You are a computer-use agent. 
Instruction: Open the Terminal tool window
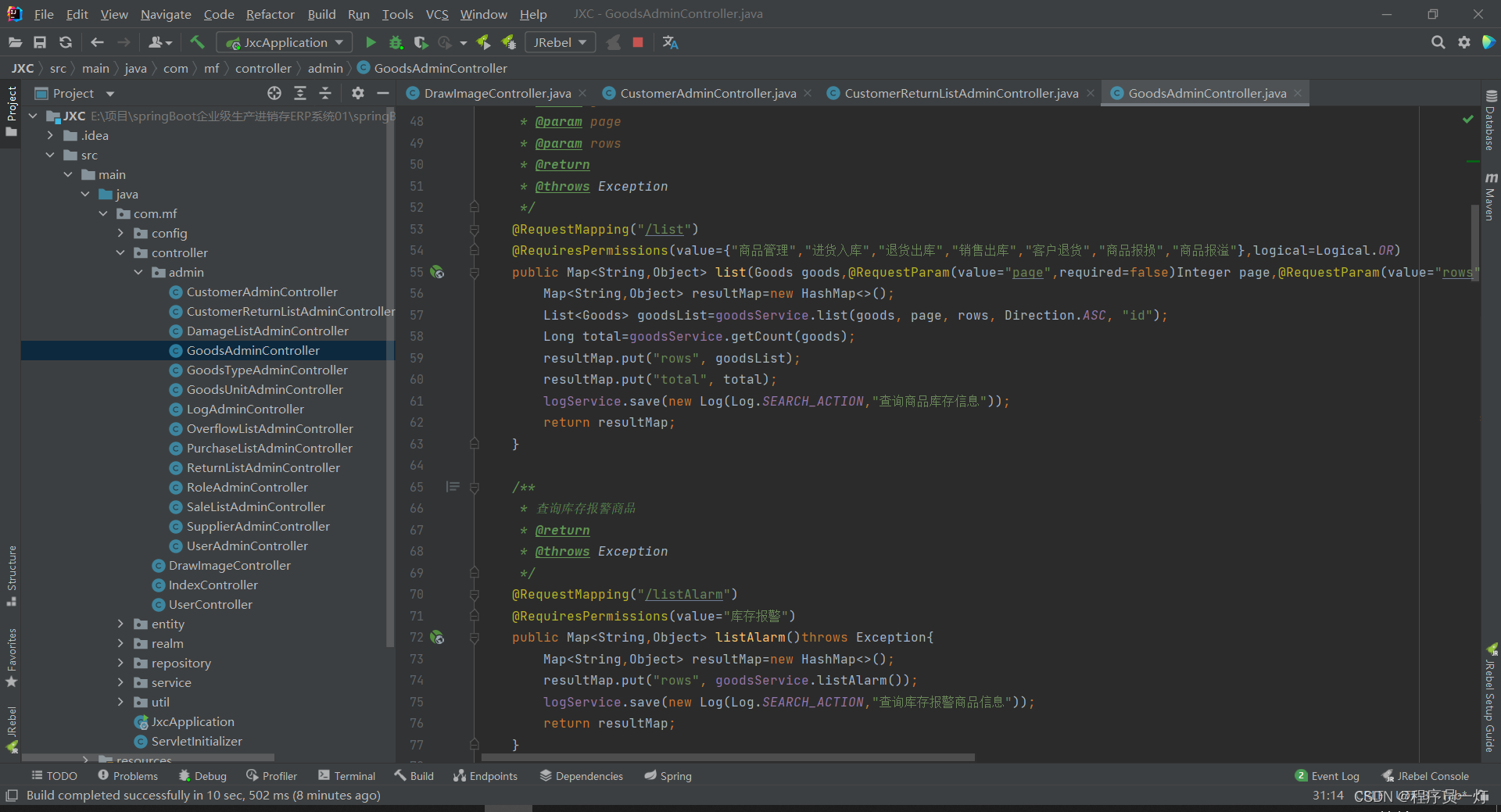click(346, 776)
